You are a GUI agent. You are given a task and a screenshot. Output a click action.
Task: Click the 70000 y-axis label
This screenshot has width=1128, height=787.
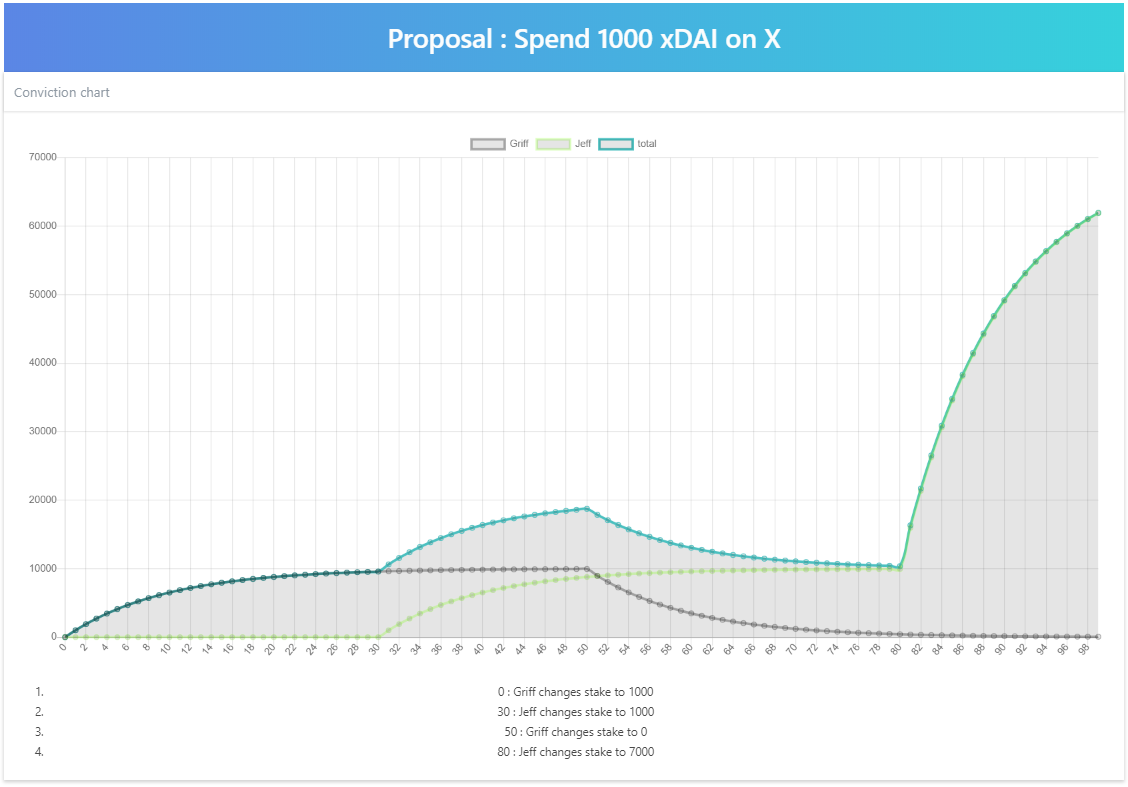[41, 158]
